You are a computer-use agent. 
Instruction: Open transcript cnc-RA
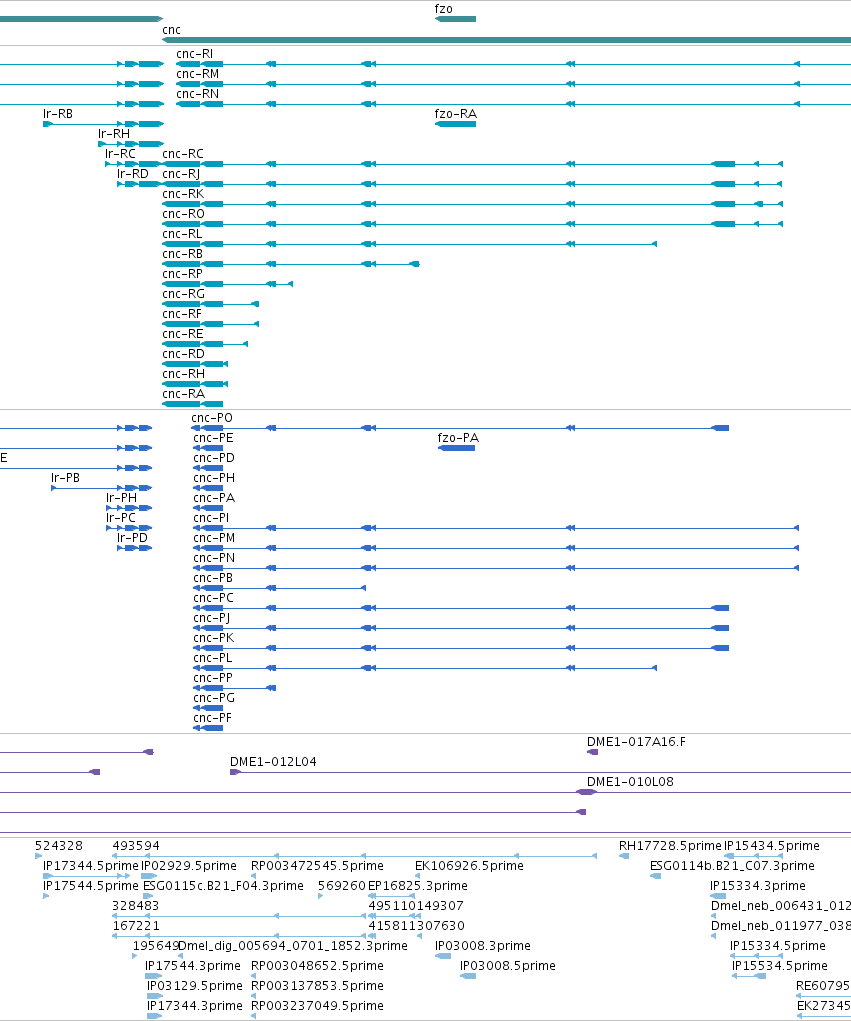pyautogui.click(x=183, y=394)
